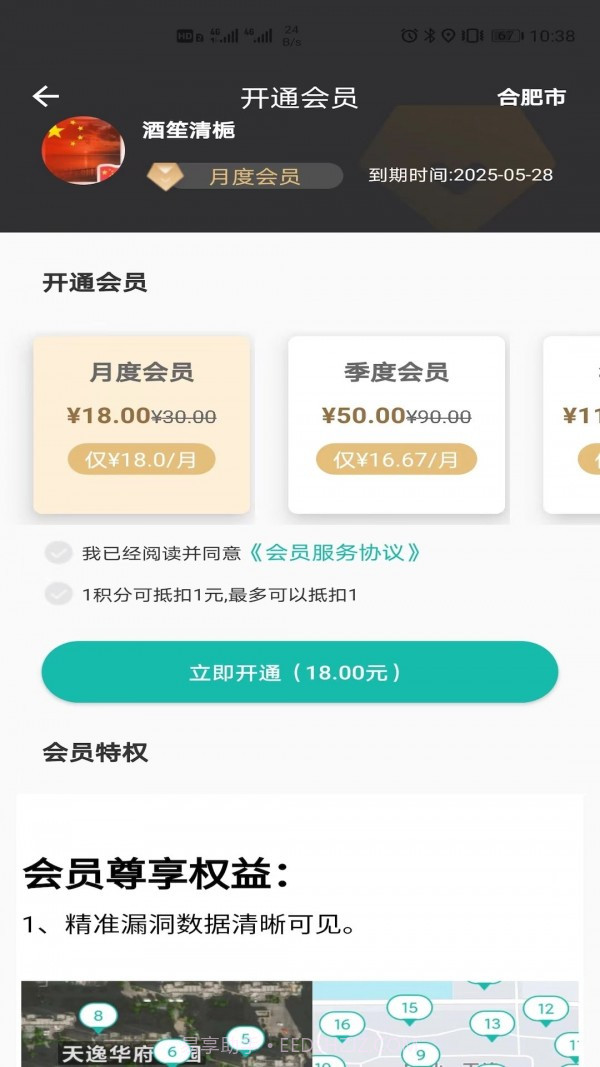Viewport: 600px width, 1067px height.
Task: Click the back arrow to leave membership page
Action: [x=44, y=96]
